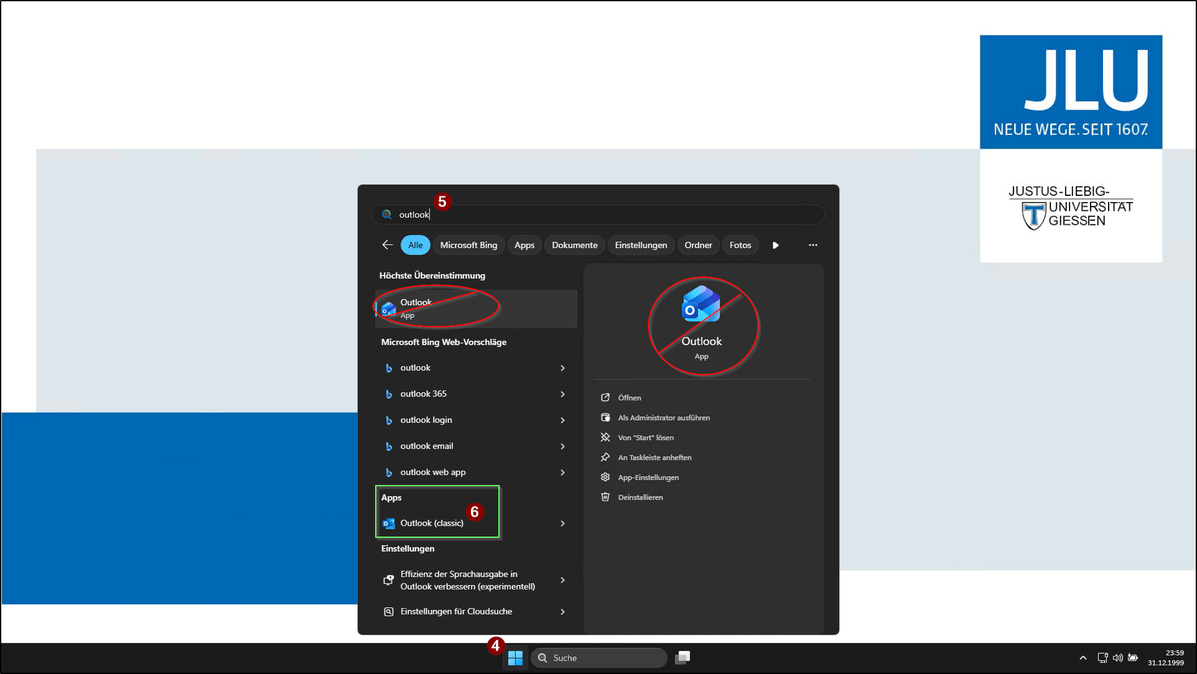
Task: Select the Microsoft Bing filter tab
Action: [x=469, y=245]
